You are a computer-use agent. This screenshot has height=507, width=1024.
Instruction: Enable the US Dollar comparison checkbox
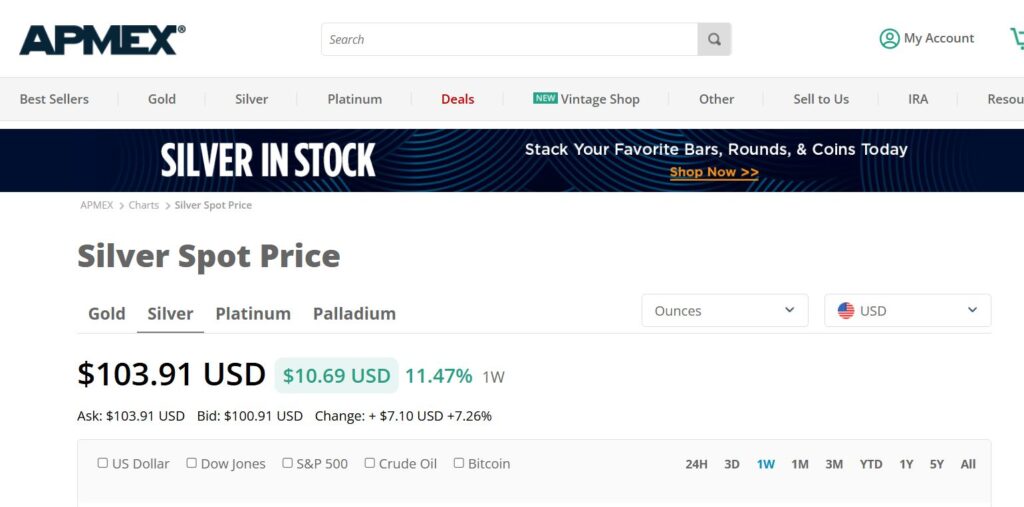click(x=103, y=463)
